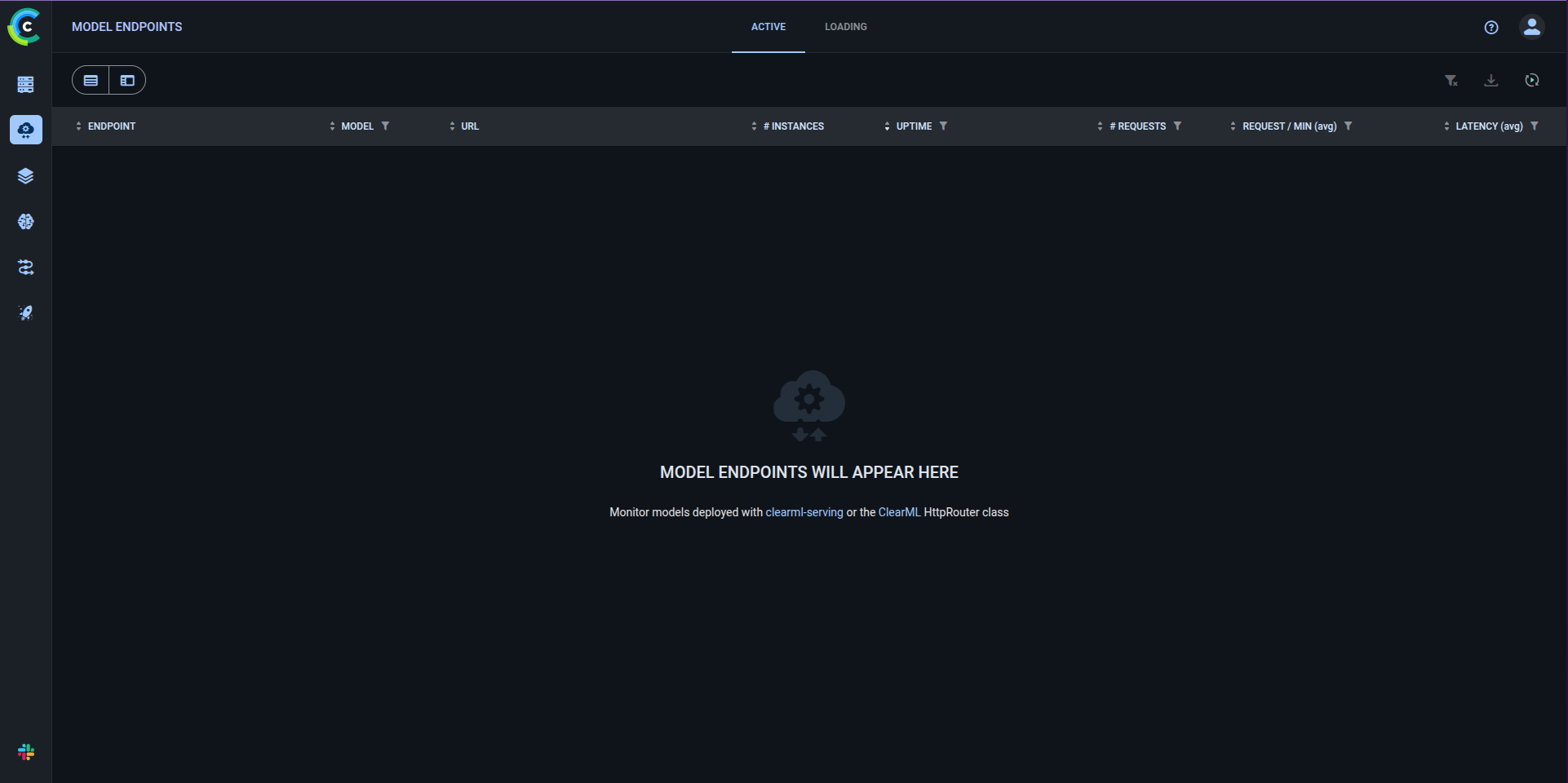The image size is (1568, 783).
Task: Open the Model Endpoints sidebar icon
Action: pyautogui.click(x=26, y=130)
